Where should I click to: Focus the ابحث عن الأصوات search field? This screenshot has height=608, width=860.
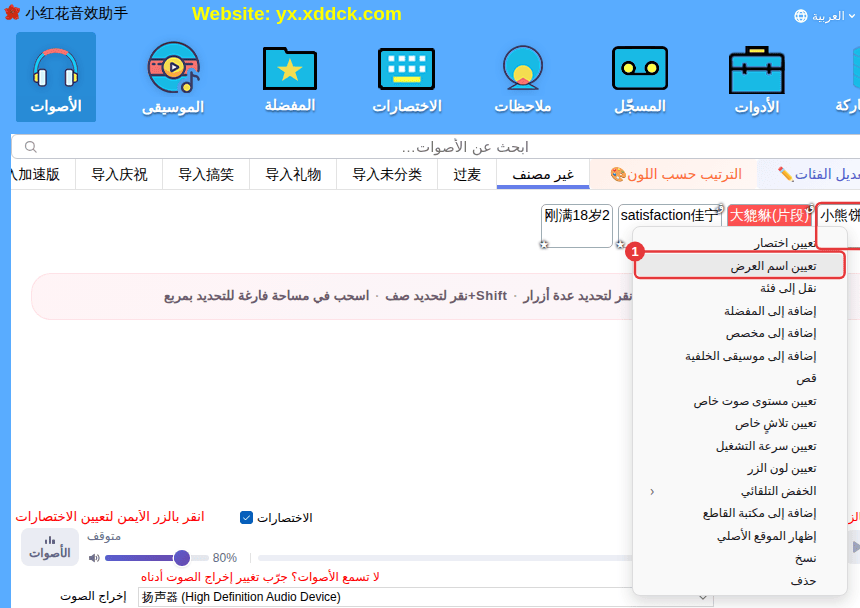pos(436,147)
